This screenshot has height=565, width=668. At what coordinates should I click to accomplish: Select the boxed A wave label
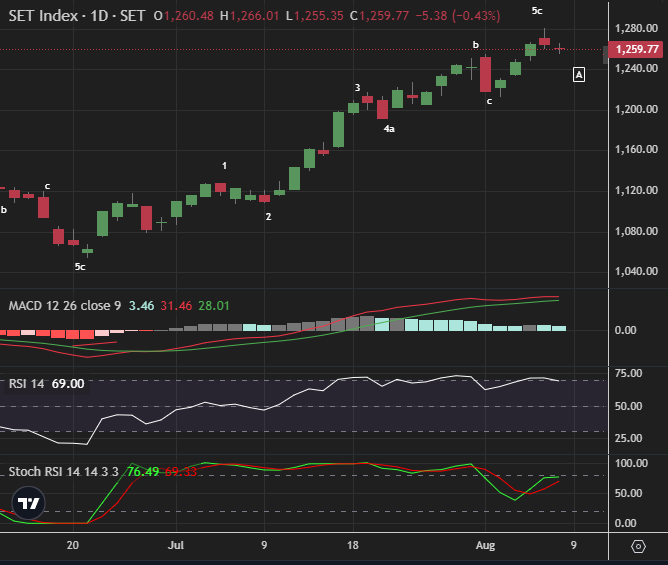pyautogui.click(x=579, y=75)
